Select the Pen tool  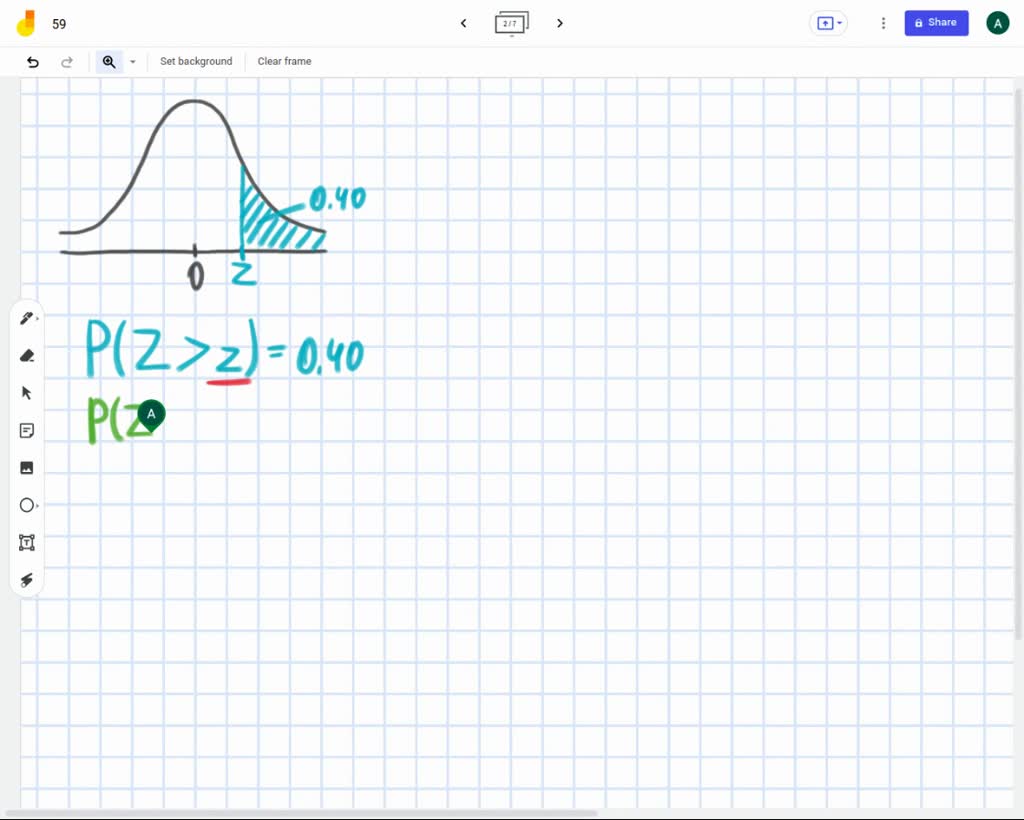[x=27, y=317]
